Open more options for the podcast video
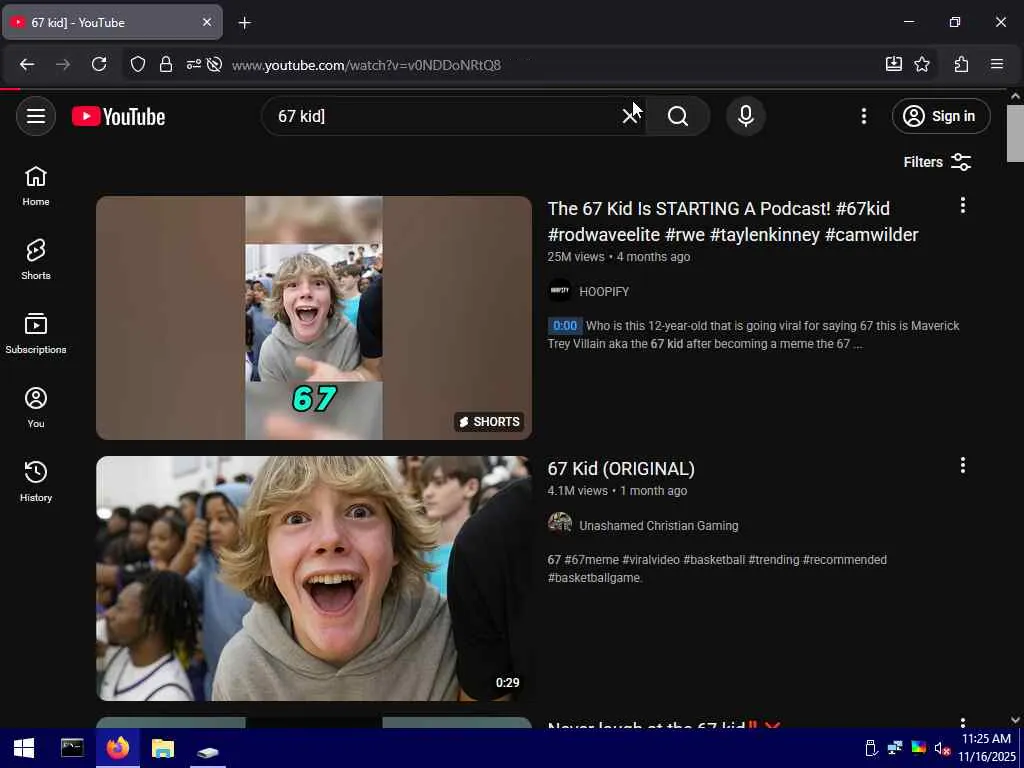Image resolution: width=1024 pixels, height=768 pixels. pos(963,206)
